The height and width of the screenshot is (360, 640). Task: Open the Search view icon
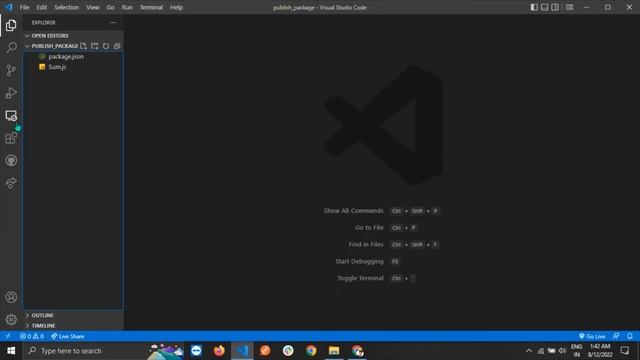(11, 48)
